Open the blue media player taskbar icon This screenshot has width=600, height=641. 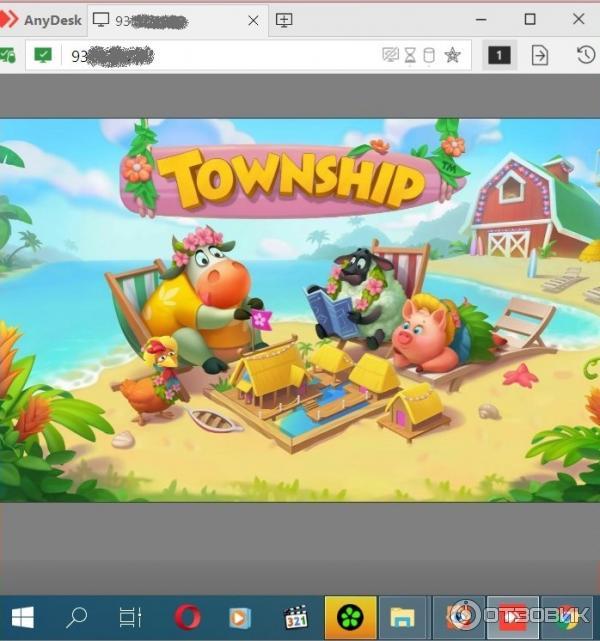[x=240, y=618]
